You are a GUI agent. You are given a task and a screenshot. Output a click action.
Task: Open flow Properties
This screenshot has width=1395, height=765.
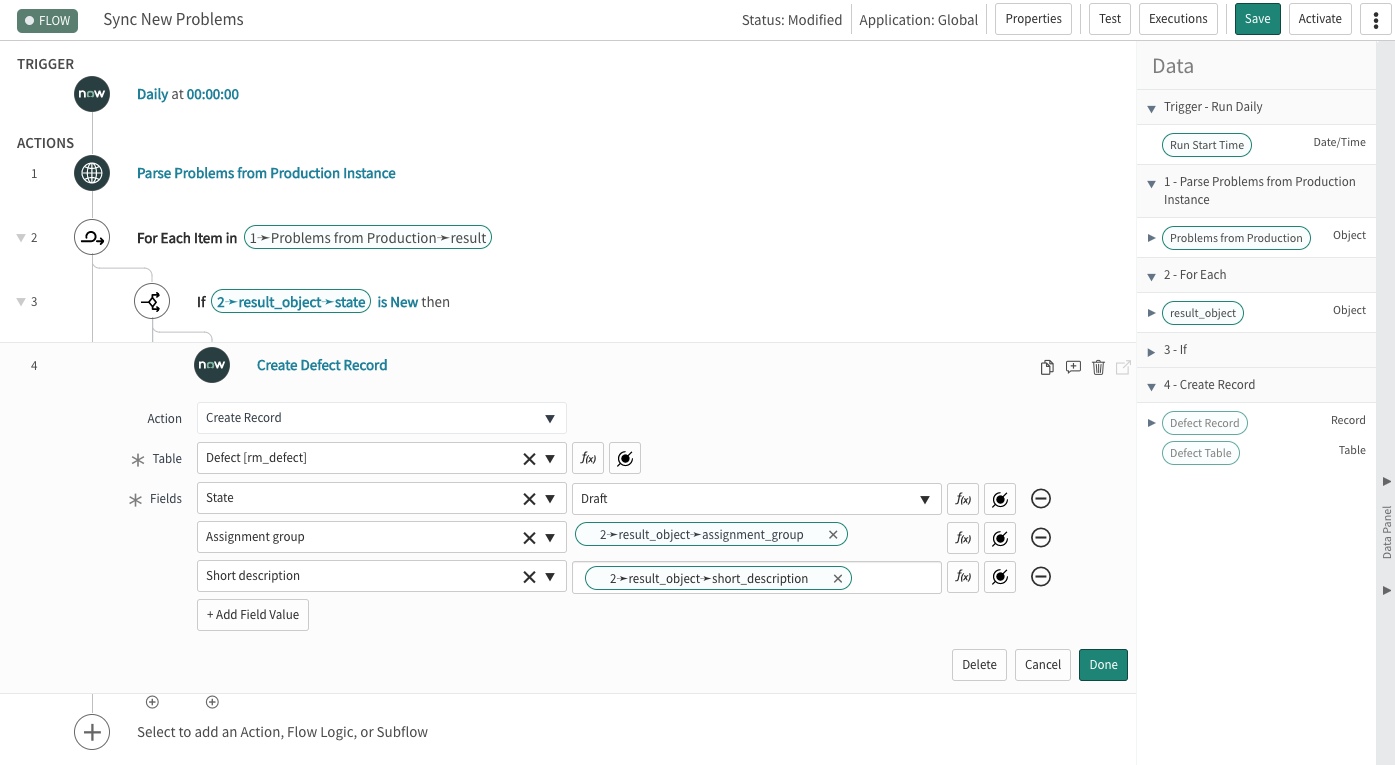coord(1034,19)
